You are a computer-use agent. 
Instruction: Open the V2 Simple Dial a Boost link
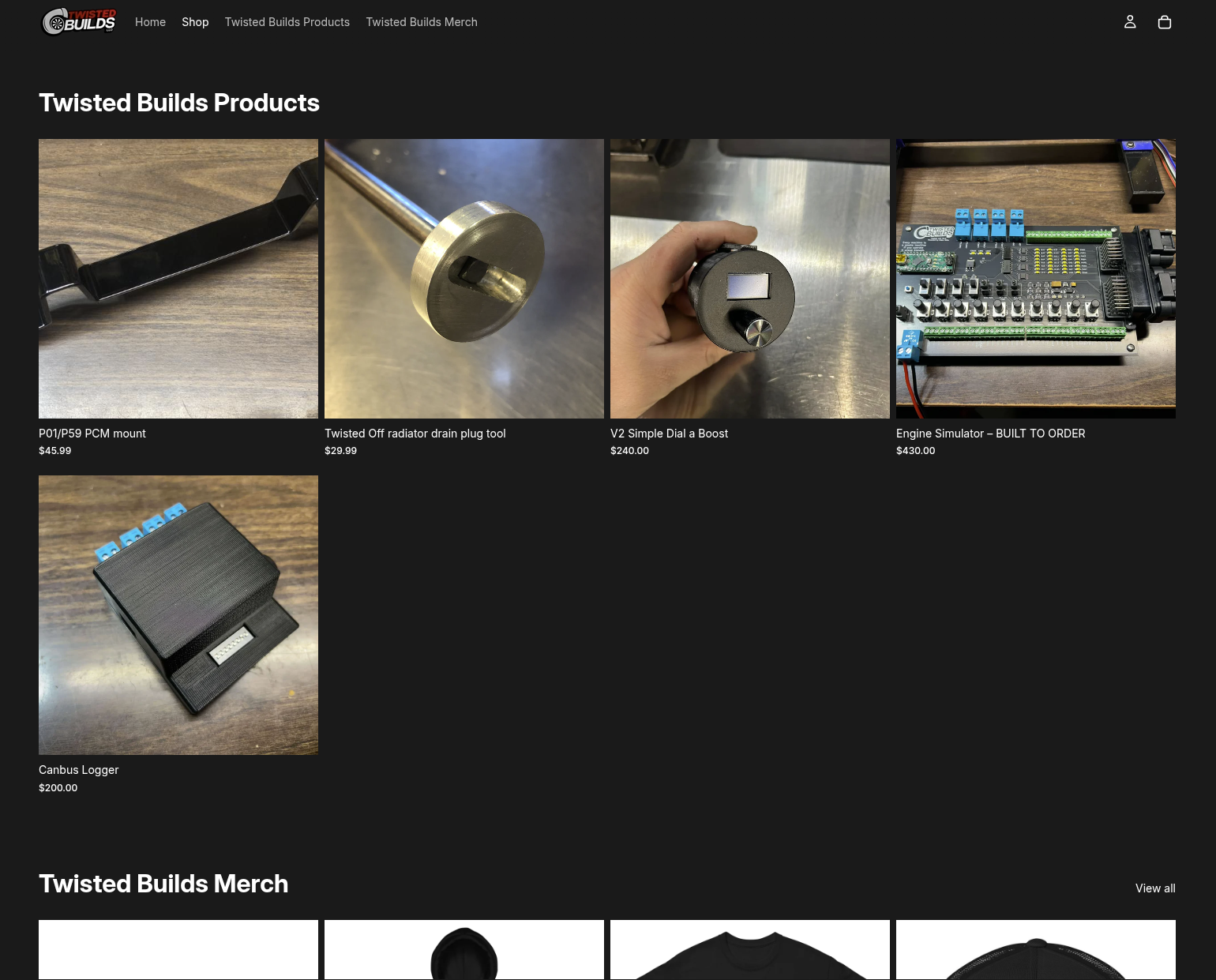point(669,434)
